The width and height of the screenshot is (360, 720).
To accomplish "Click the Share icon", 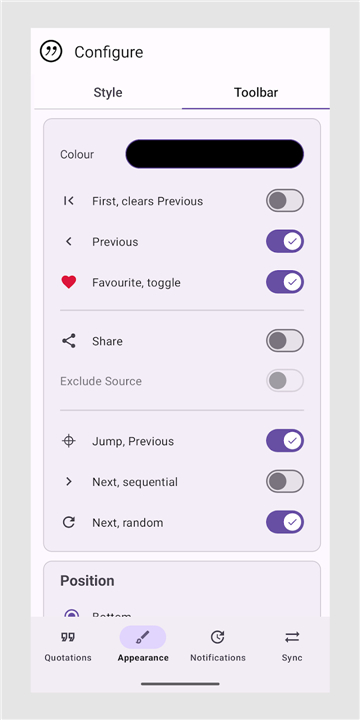I will coord(69,341).
